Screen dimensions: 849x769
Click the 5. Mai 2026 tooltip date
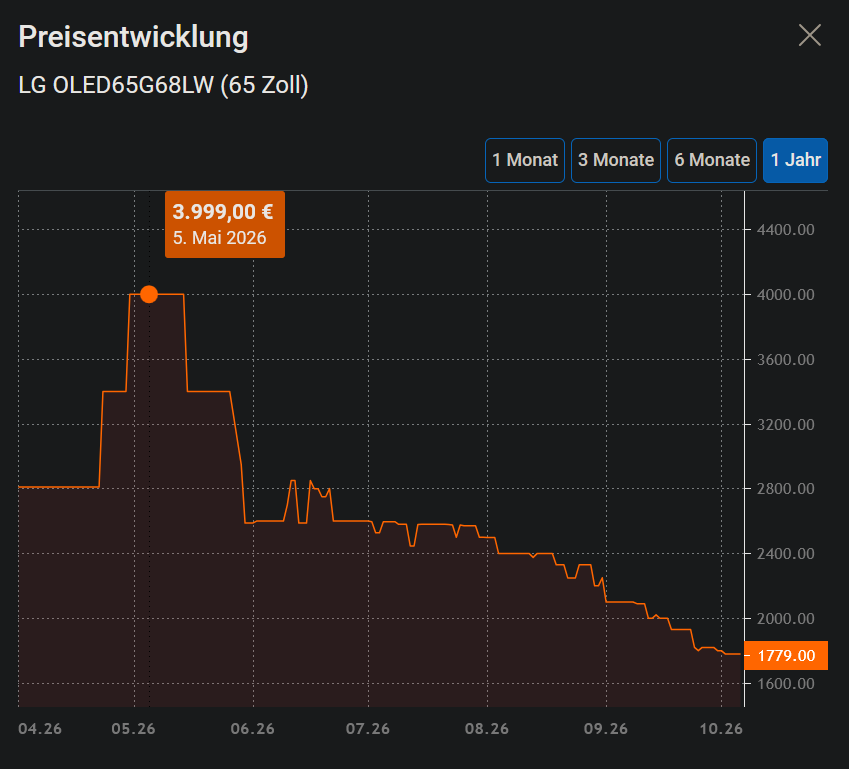pyautogui.click(x=219, y=238)
